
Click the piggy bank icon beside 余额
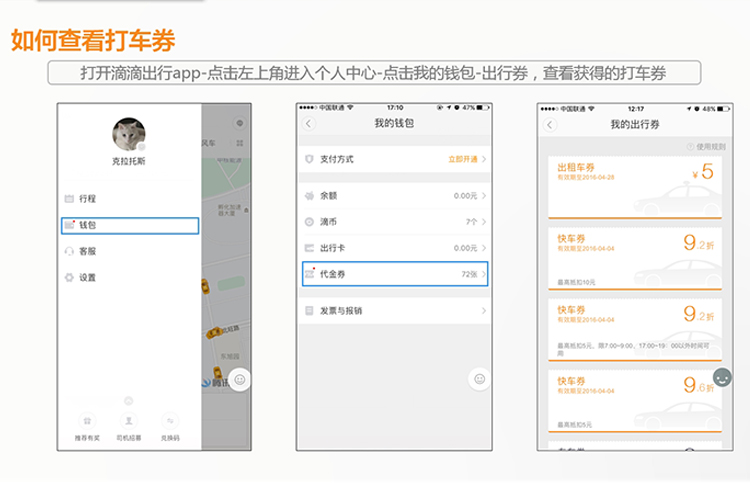(x=309, y=196)
